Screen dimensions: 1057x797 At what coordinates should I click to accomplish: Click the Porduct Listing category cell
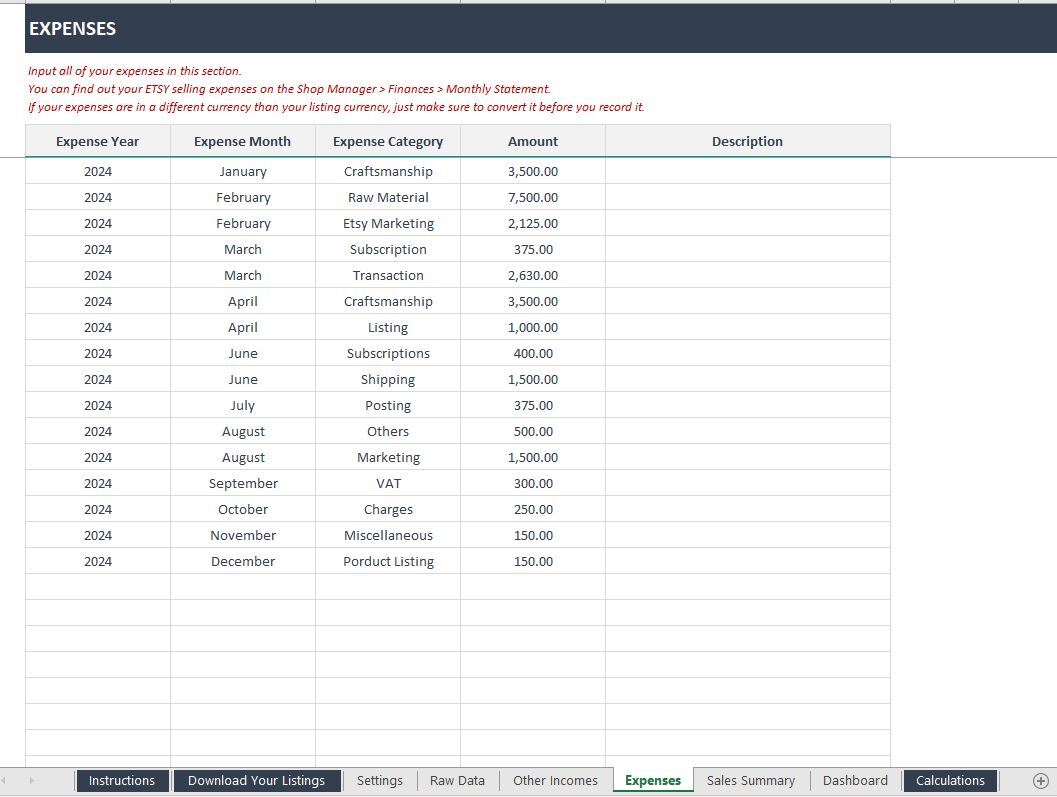[x=388, y=562]
